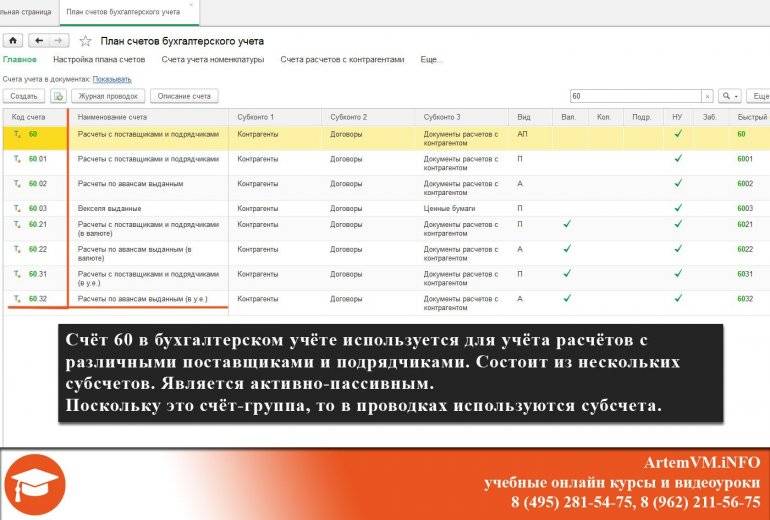The height and width of the screenshot is (520, 770).
Task: Go back with the left arrow
Action: (39, 41)
